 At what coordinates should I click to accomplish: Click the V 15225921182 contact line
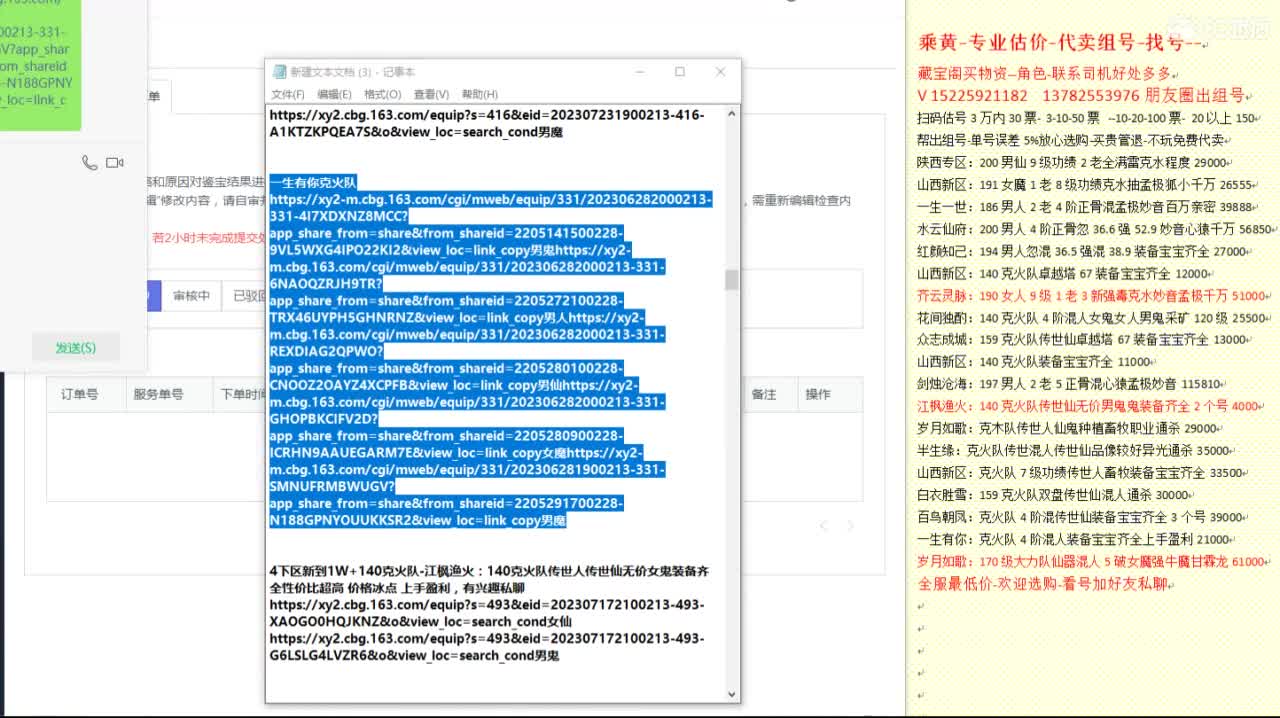1081,96
